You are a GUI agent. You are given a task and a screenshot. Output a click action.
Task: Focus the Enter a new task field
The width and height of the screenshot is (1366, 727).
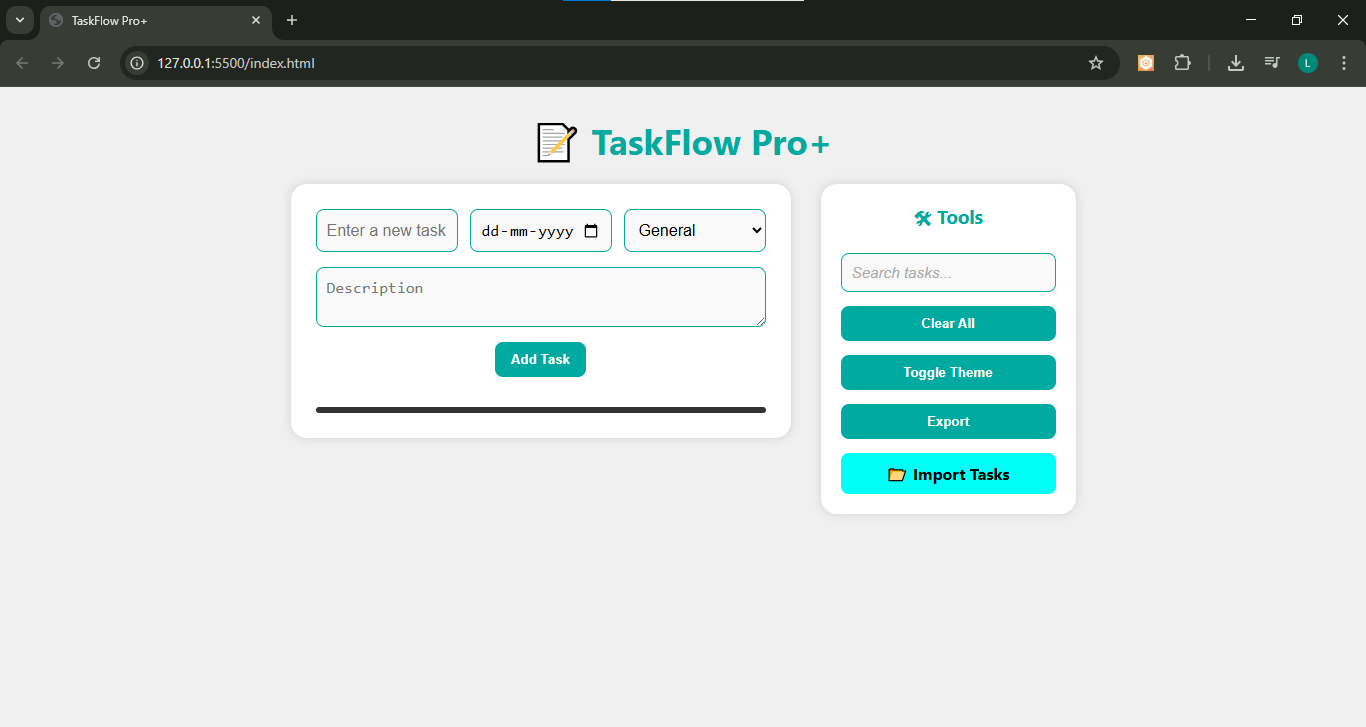click(387, 230)
